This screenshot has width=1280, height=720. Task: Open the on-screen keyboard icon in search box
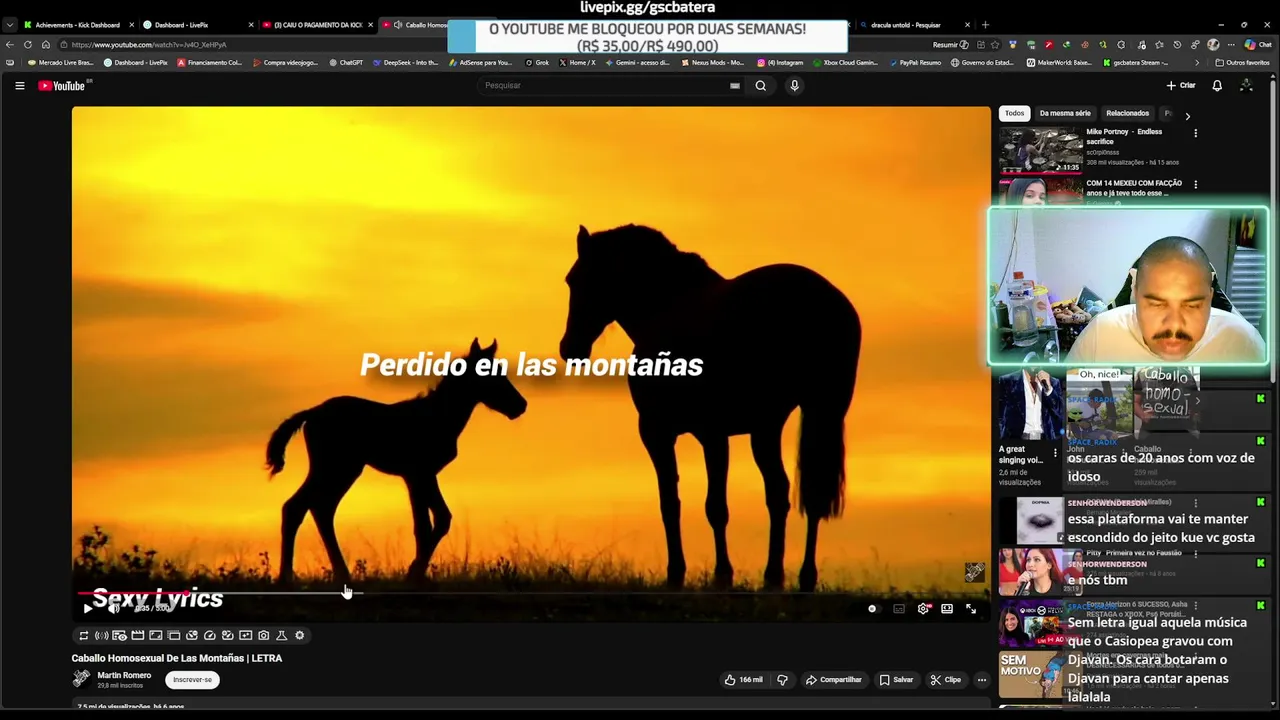[734, 86]
